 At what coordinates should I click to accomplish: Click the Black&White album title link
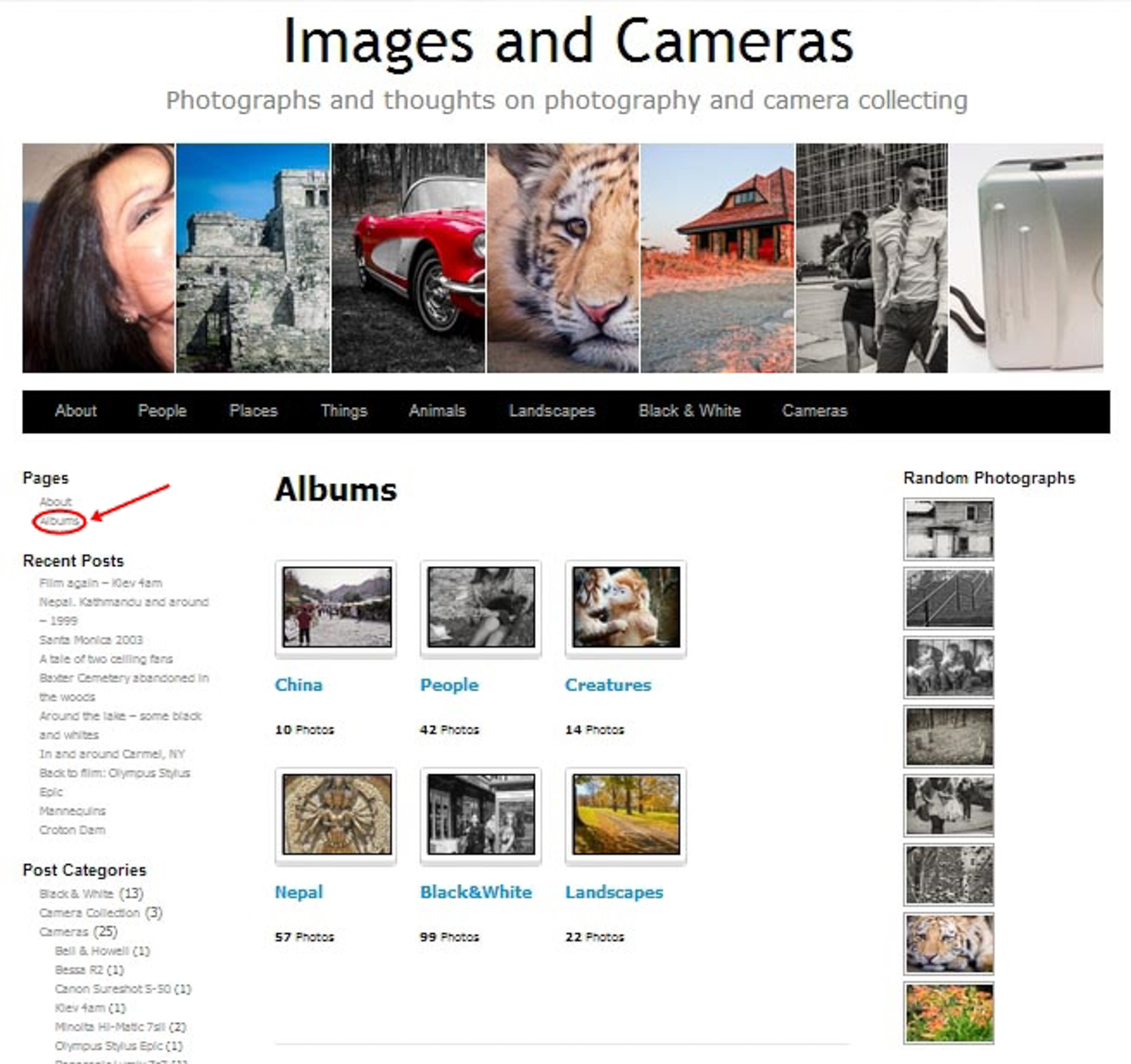(x=475, y=892)
